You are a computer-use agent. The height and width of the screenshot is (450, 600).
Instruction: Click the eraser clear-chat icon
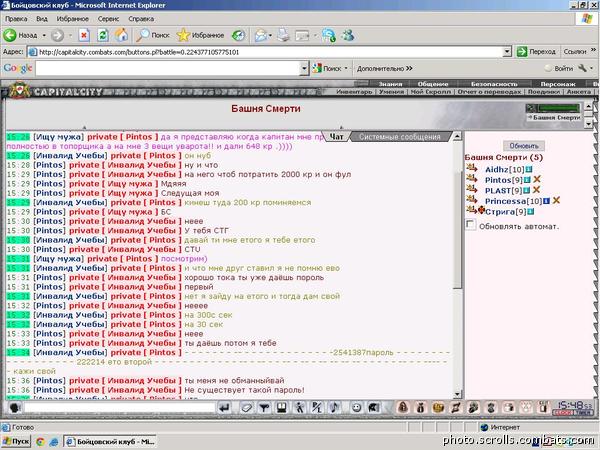click(246, 408)
